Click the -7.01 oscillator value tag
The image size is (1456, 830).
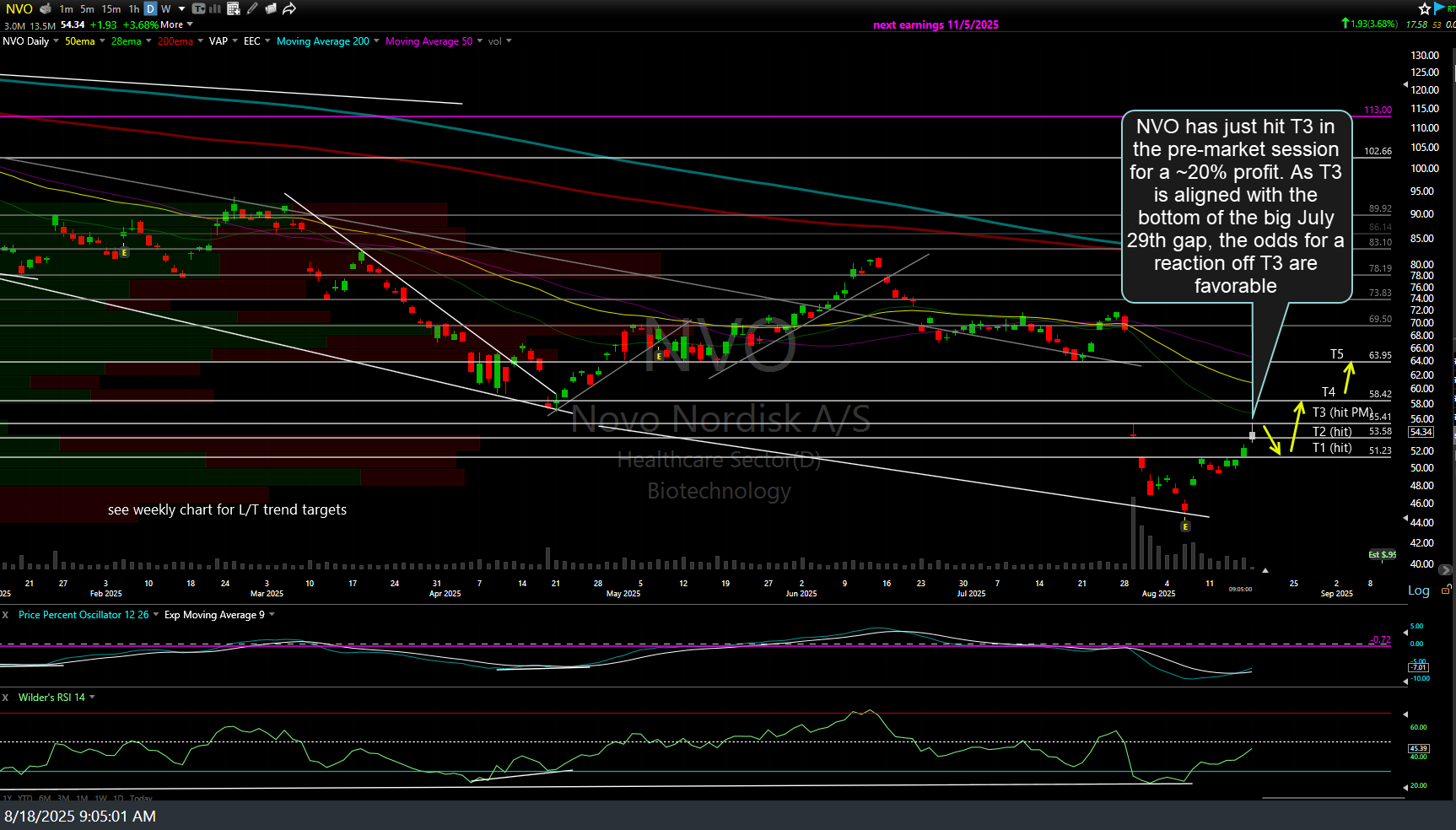1419,667
